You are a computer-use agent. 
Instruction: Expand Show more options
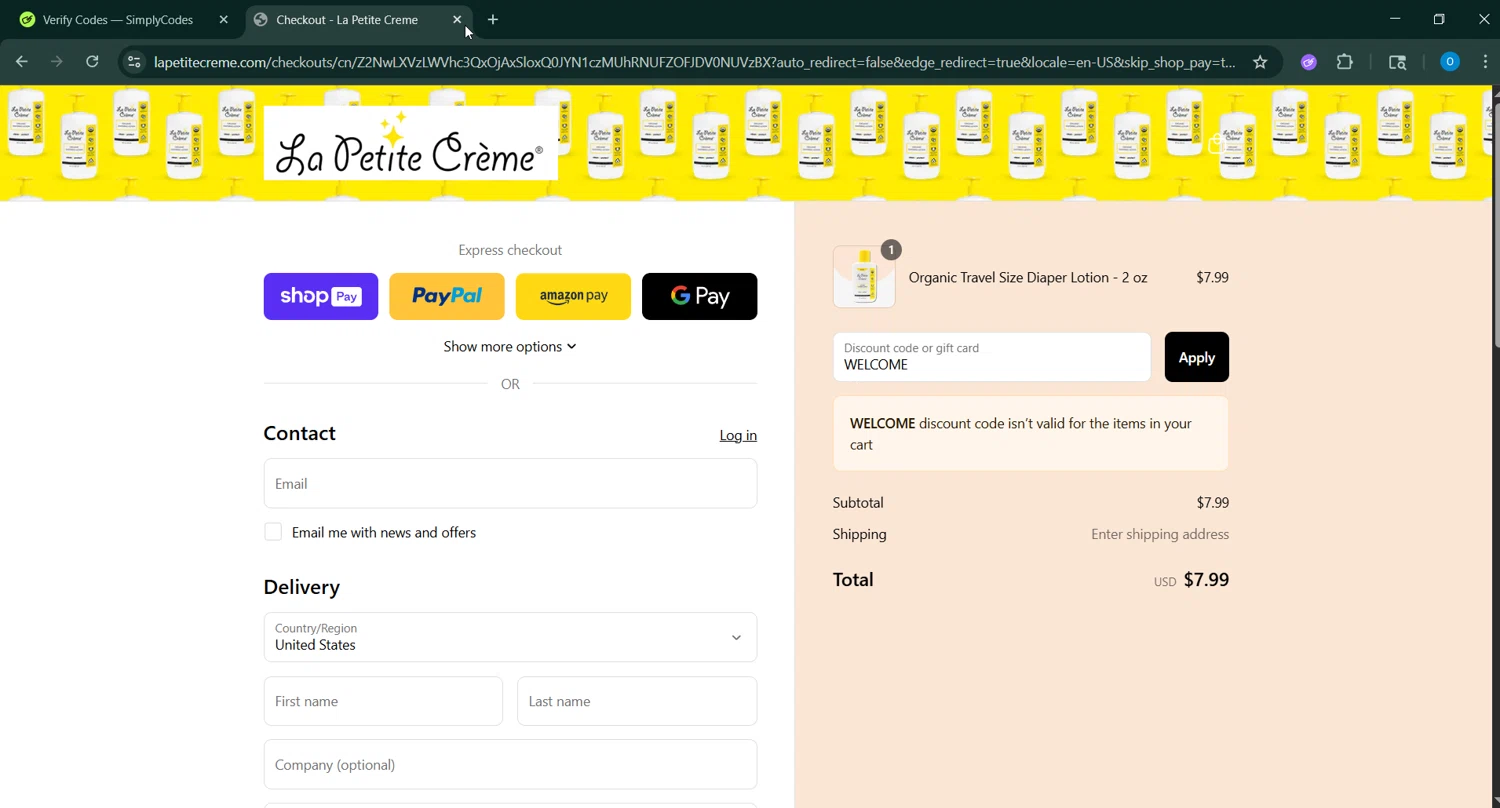click(x=510, y=346)
